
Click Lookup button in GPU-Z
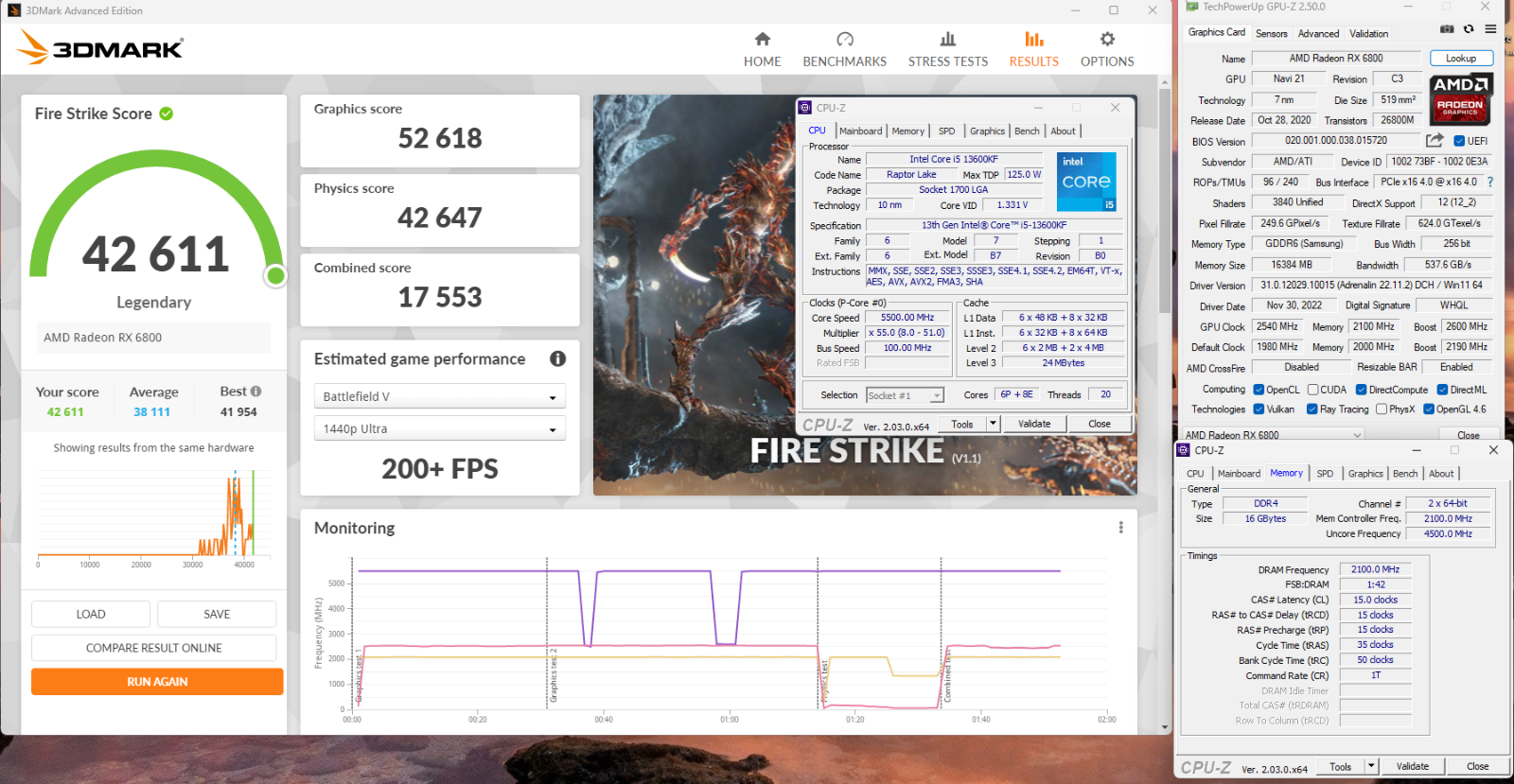tap(1461, 58)
